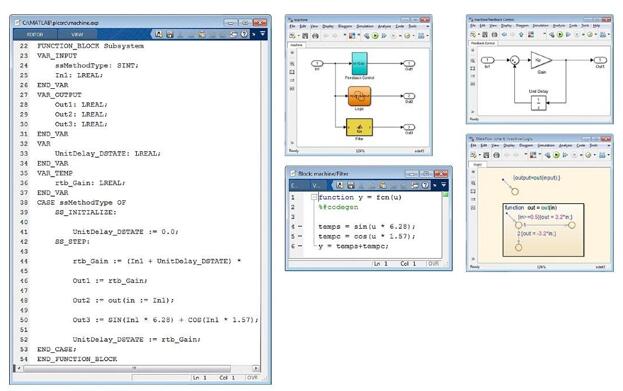The height and width of the screenshot is (391, 623).
Task: Collapse the function y = fcn(u) code fold
Action: (x=314, y=197)
